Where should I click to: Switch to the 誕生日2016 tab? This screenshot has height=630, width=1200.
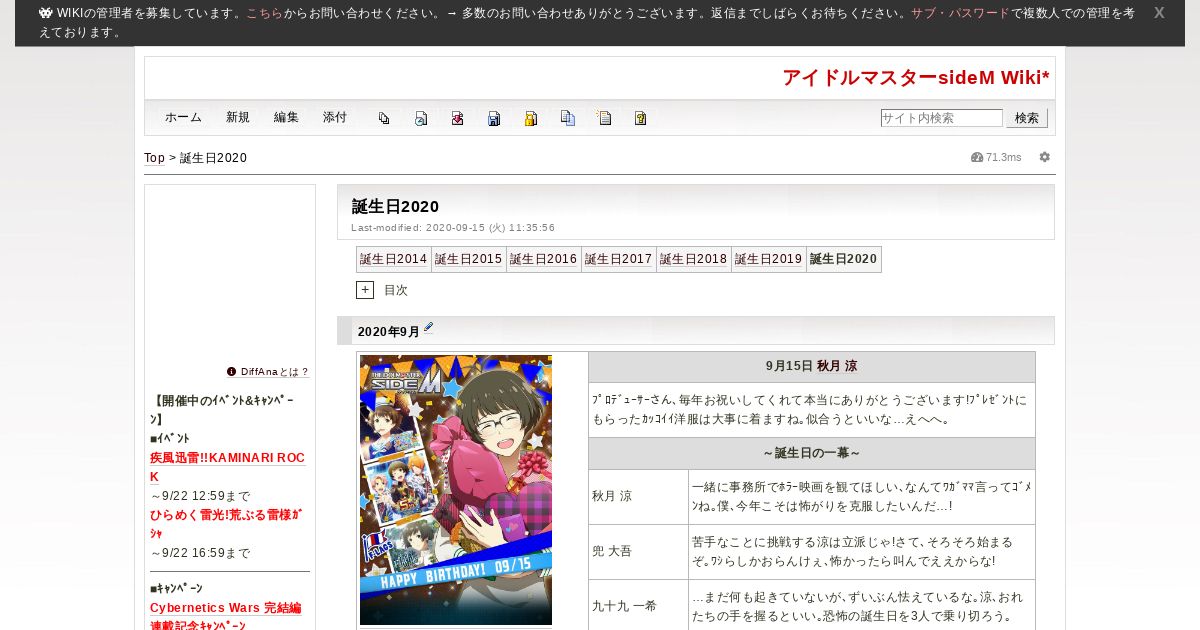(544, 259)
